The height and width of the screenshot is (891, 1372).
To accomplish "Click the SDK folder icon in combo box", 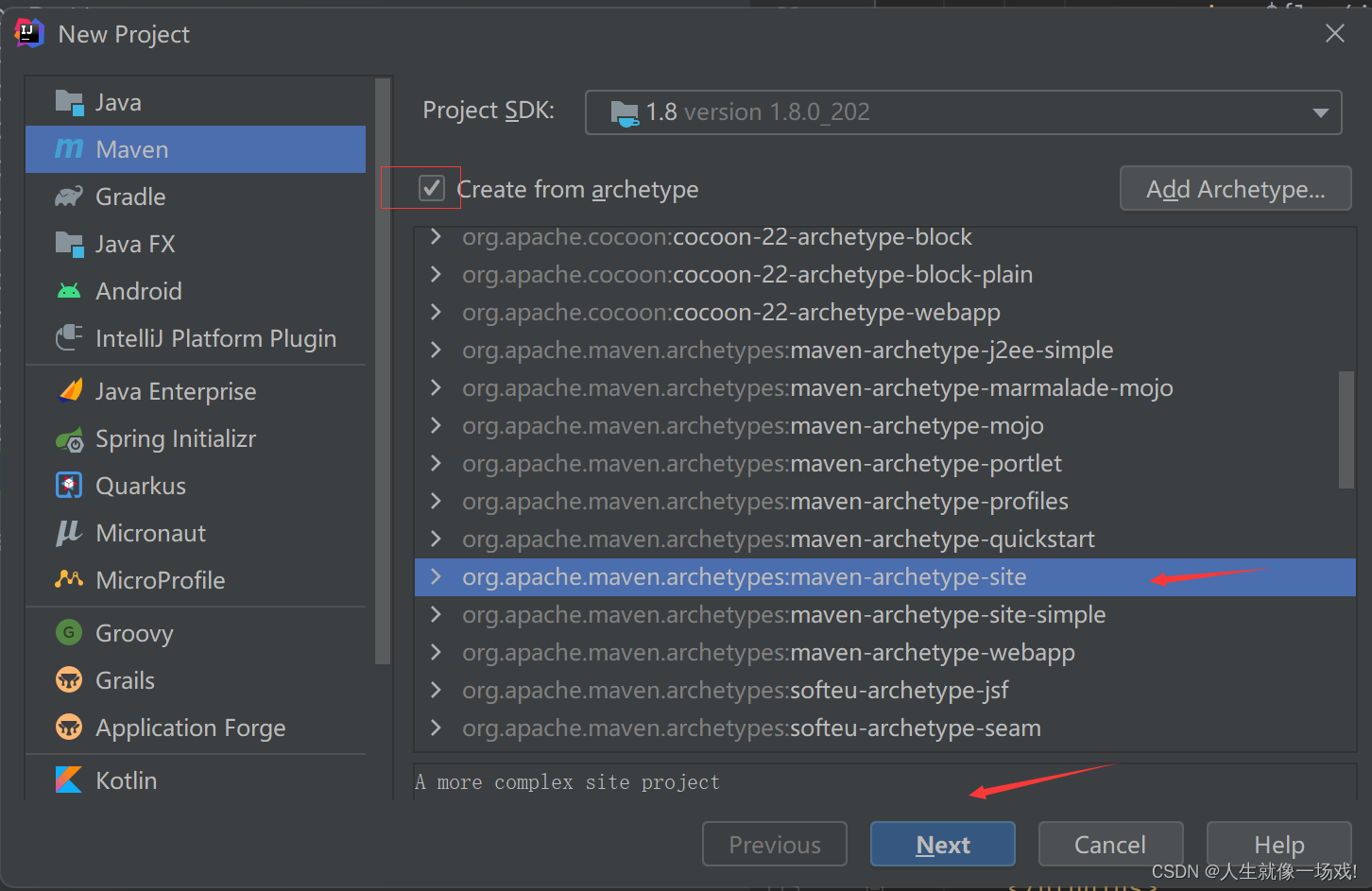I will [625, 112].
